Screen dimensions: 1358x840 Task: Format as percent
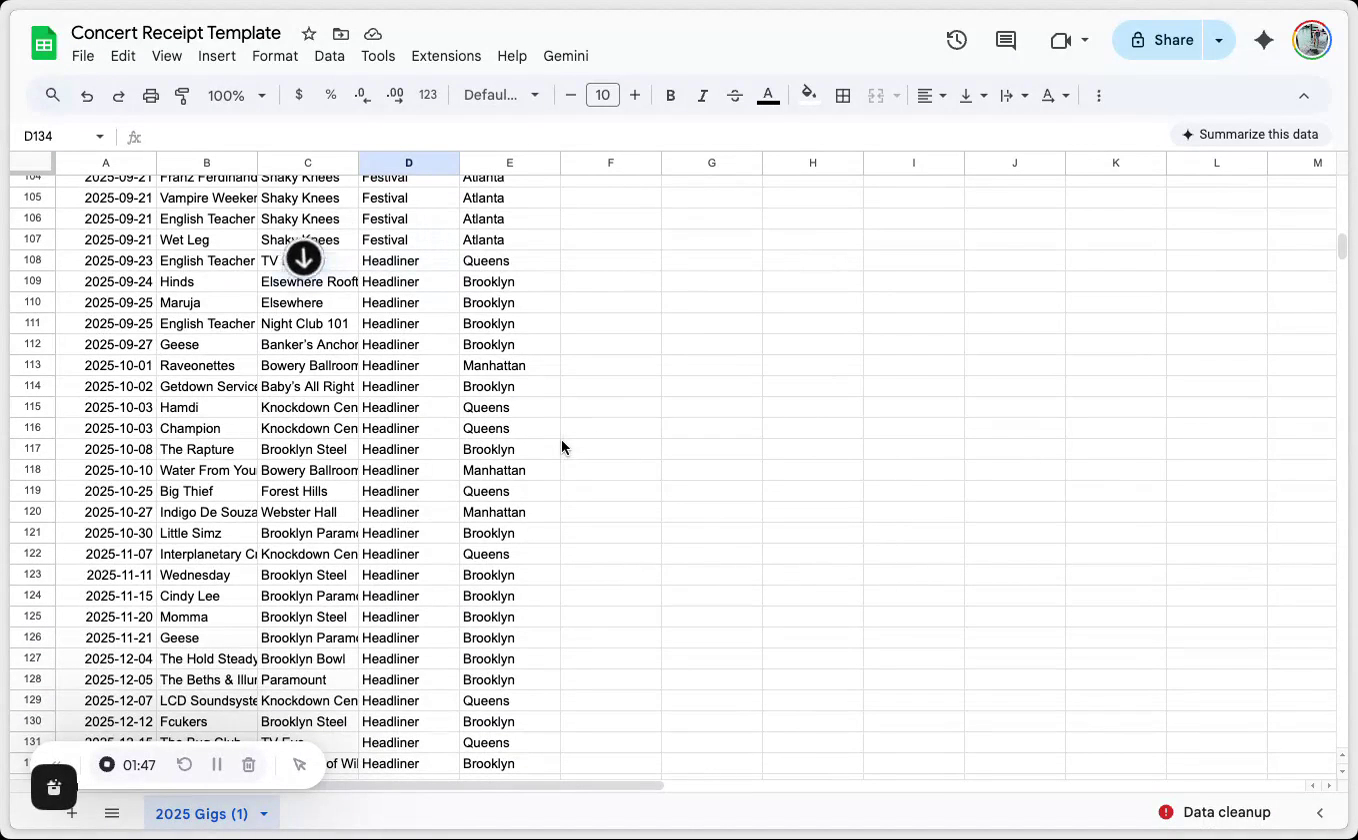click(331, 95)
